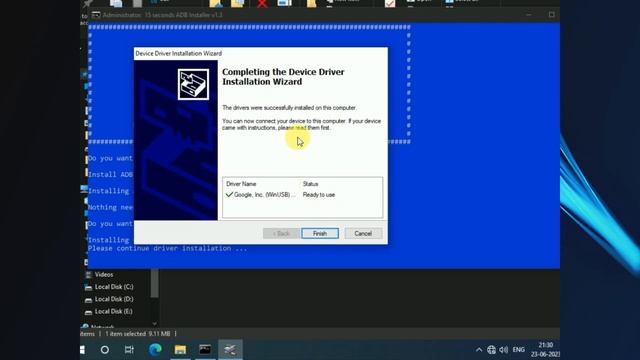
Task: Click the Driver Name column header
Action: (241, 184)
